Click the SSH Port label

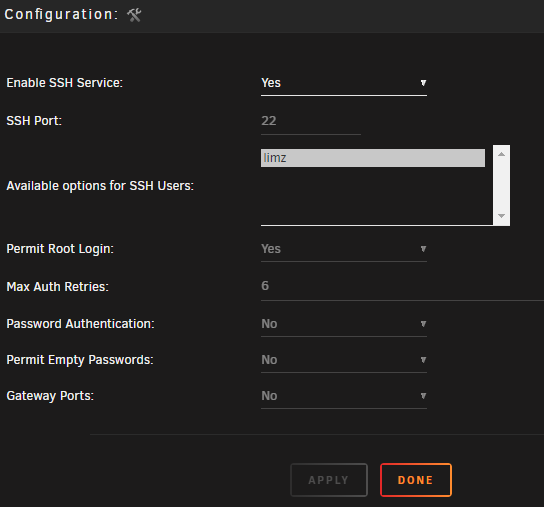point(34,121)
